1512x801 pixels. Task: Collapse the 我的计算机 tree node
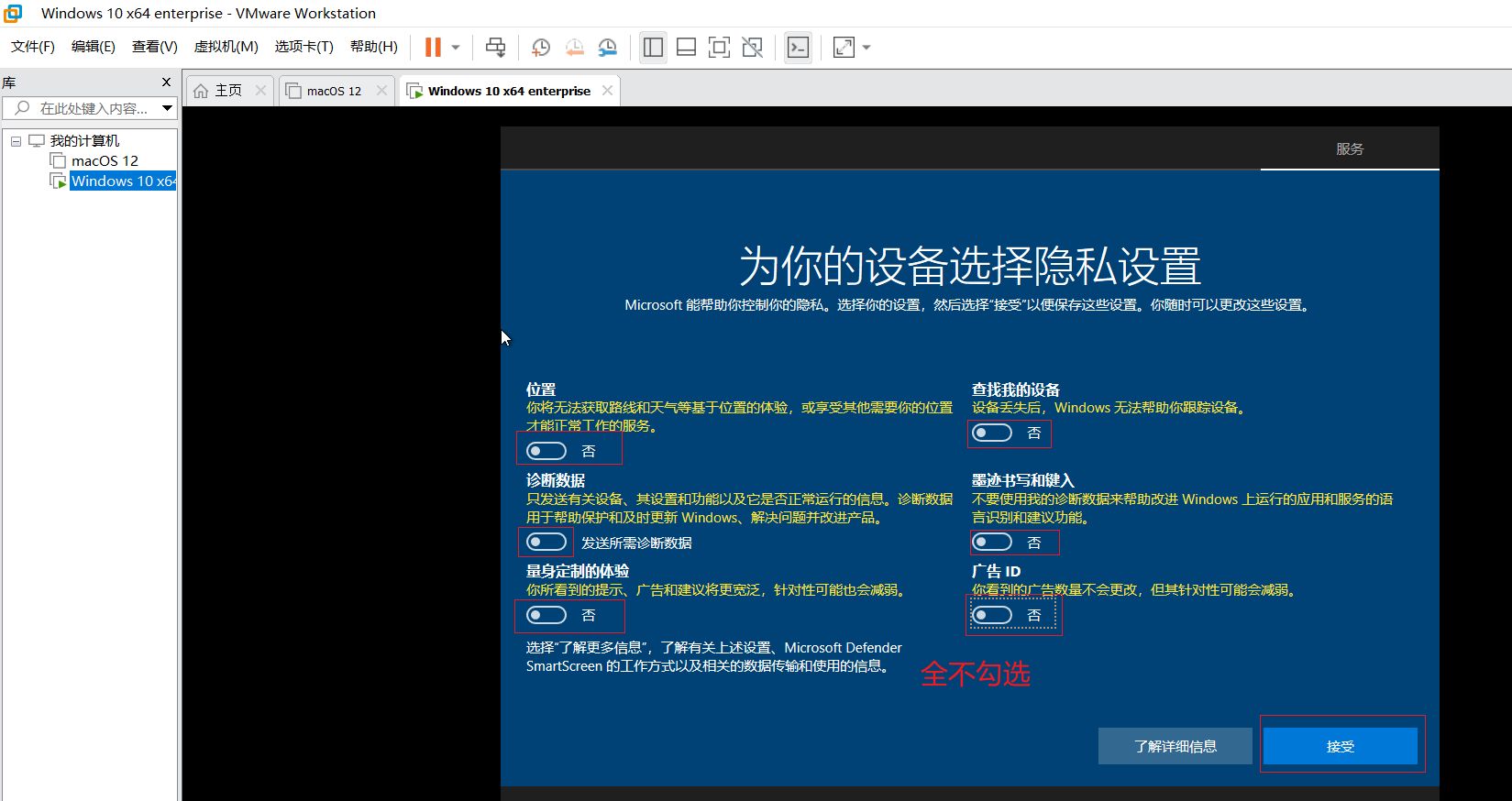tap(16, 141)
